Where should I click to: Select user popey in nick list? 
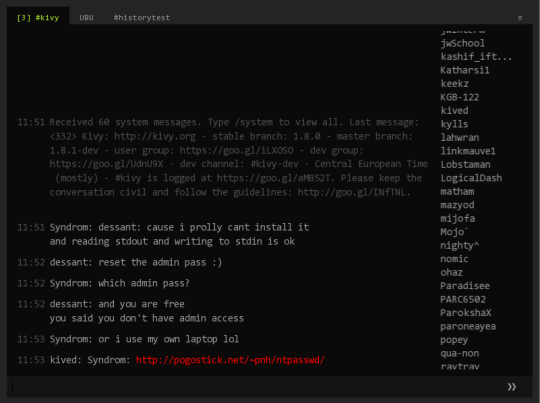454,340
